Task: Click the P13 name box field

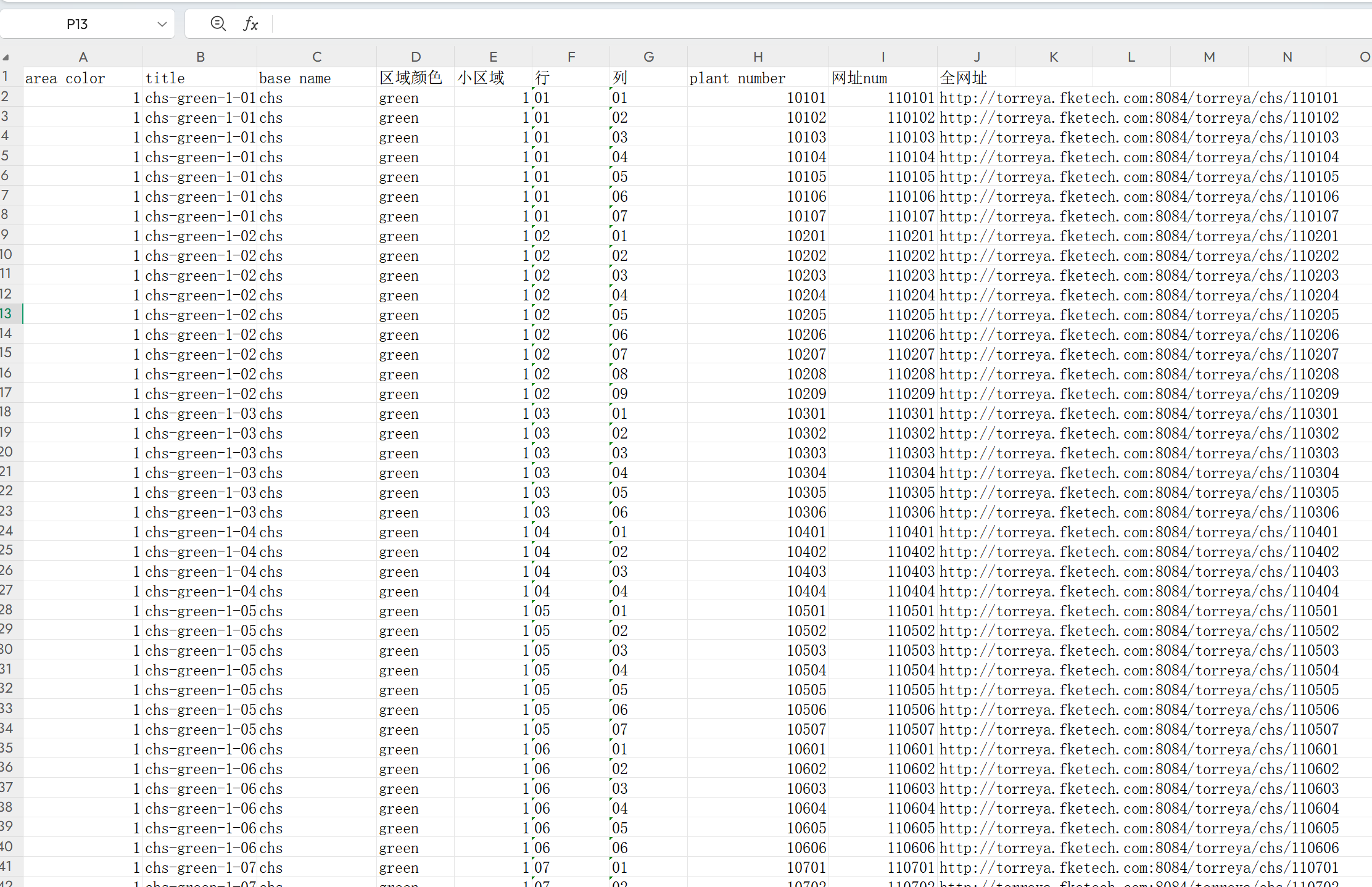Action: tap(77, 24)
